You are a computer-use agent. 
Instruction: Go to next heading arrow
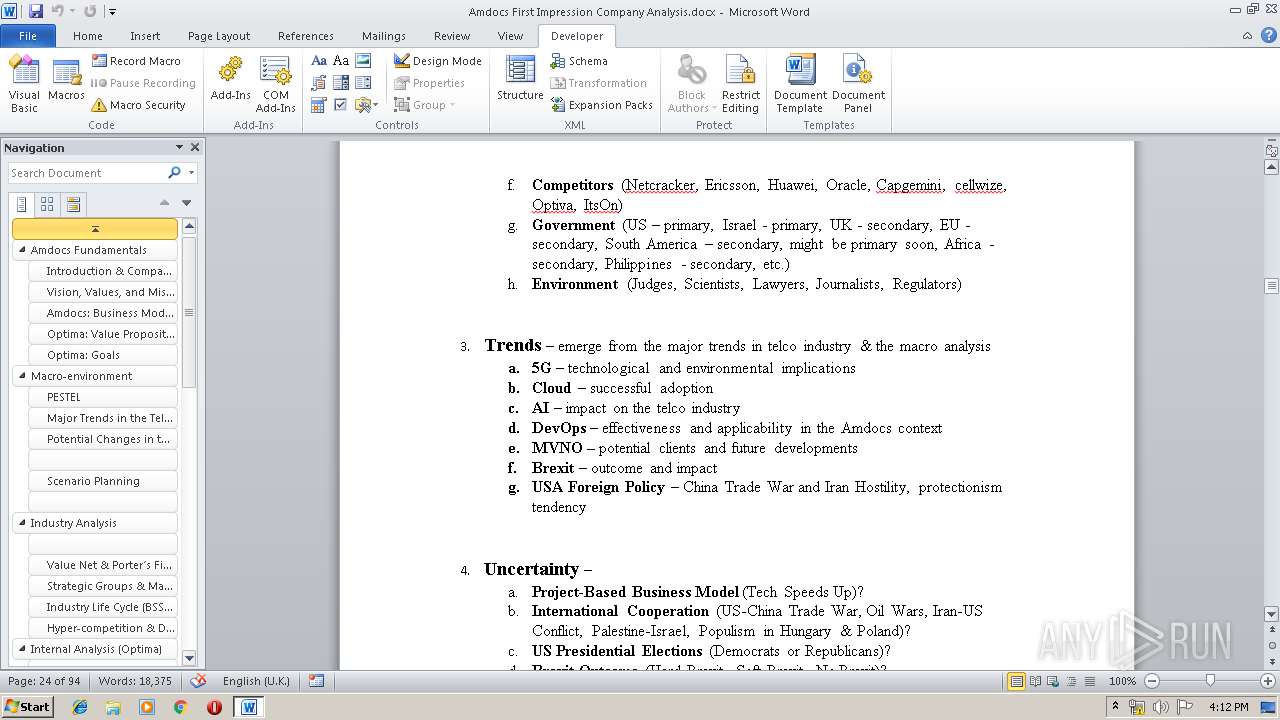point(186,203)
